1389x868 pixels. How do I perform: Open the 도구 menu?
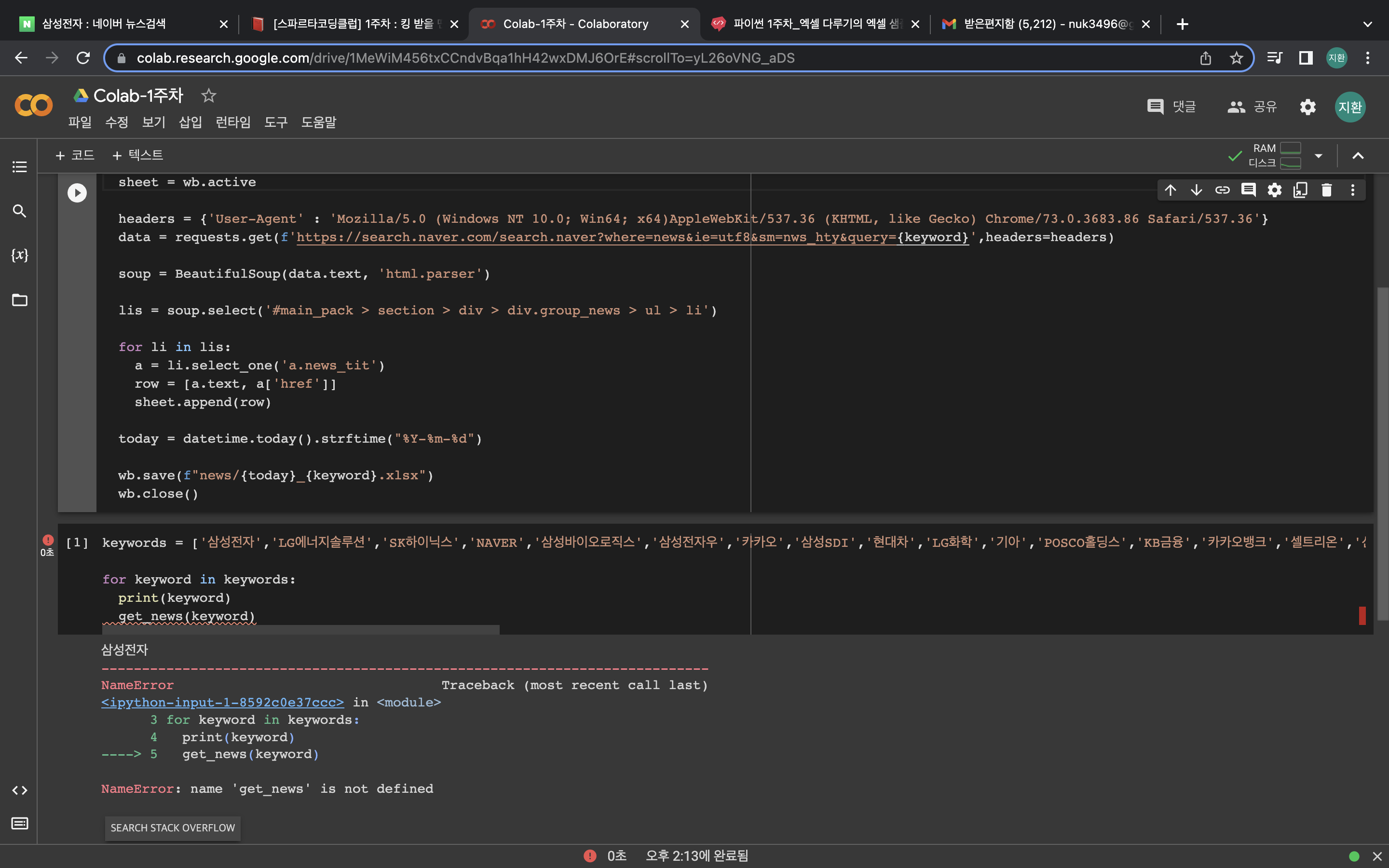[x=275, y=122]
